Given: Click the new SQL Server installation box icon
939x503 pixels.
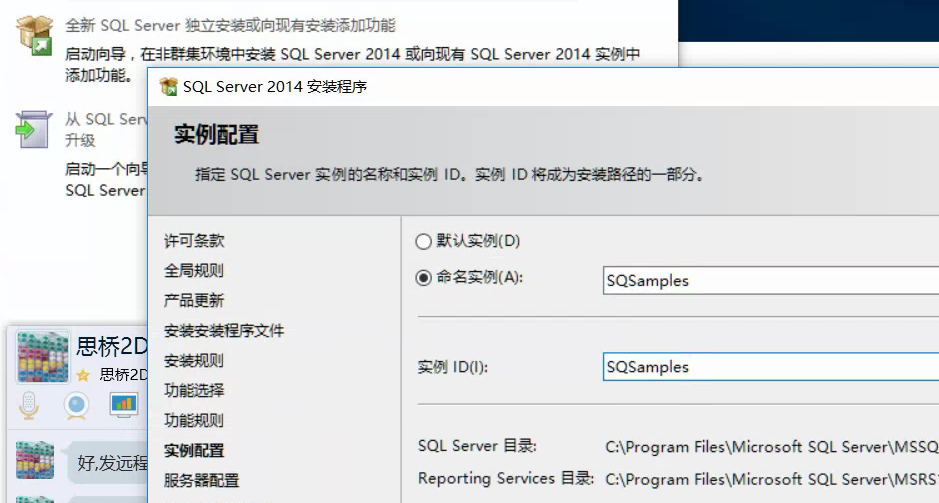Looking at the screenshot, I should click(x=34, y=34).
